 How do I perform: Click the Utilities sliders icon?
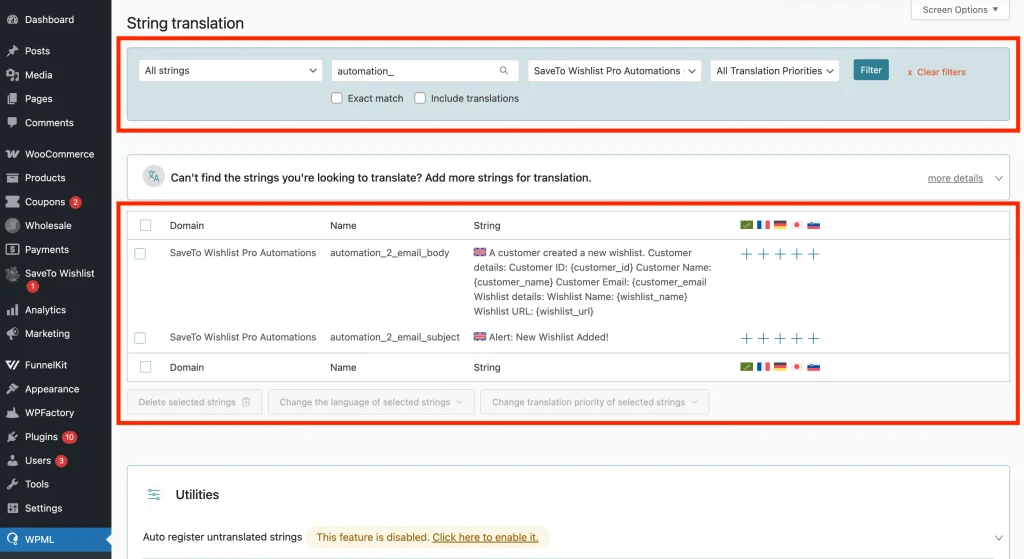click(x=154, y=494)
